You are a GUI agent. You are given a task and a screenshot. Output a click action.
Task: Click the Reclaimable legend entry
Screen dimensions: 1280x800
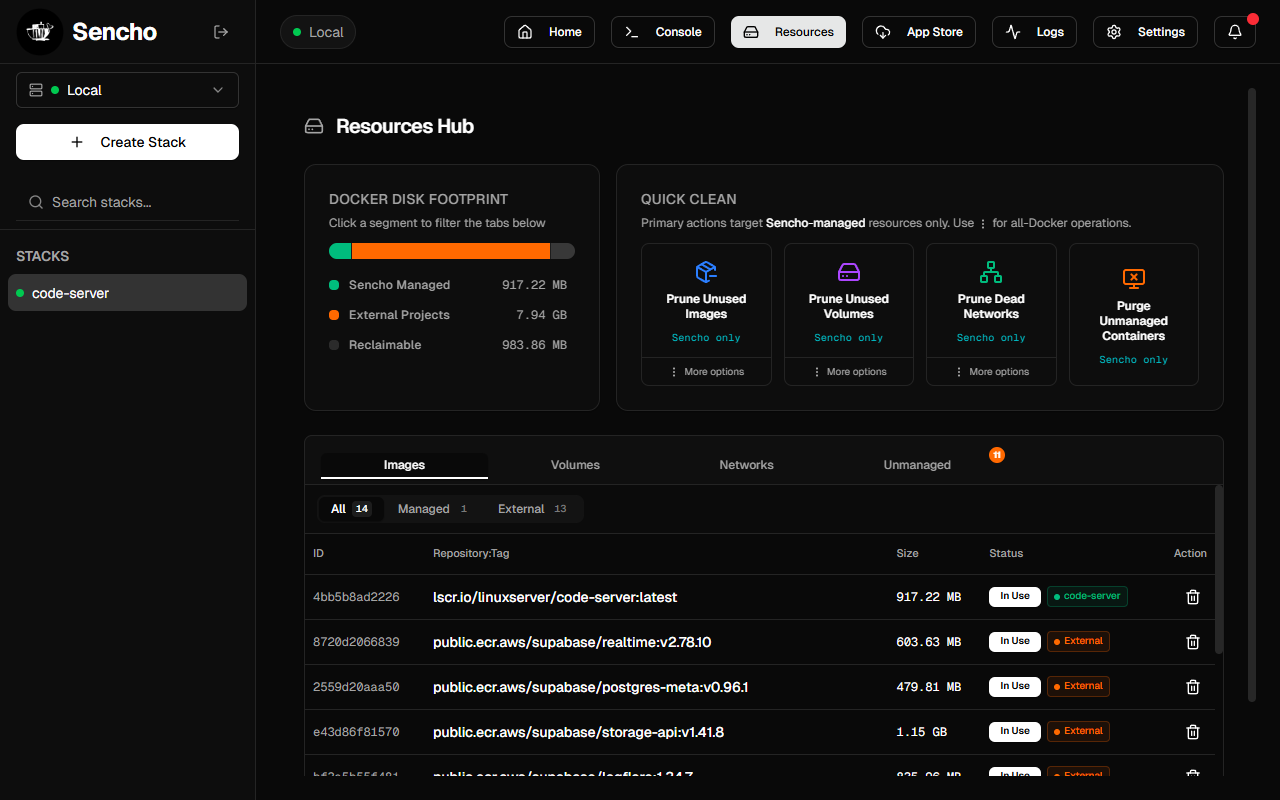(448, 345)
